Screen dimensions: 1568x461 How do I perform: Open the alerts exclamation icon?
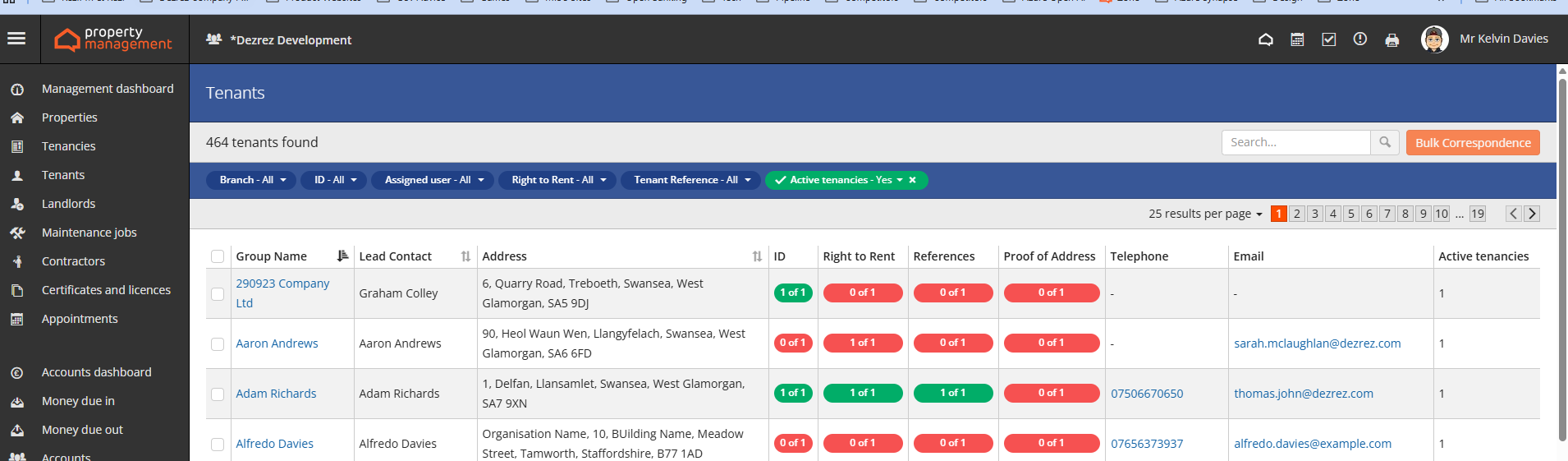[1360, 39]
